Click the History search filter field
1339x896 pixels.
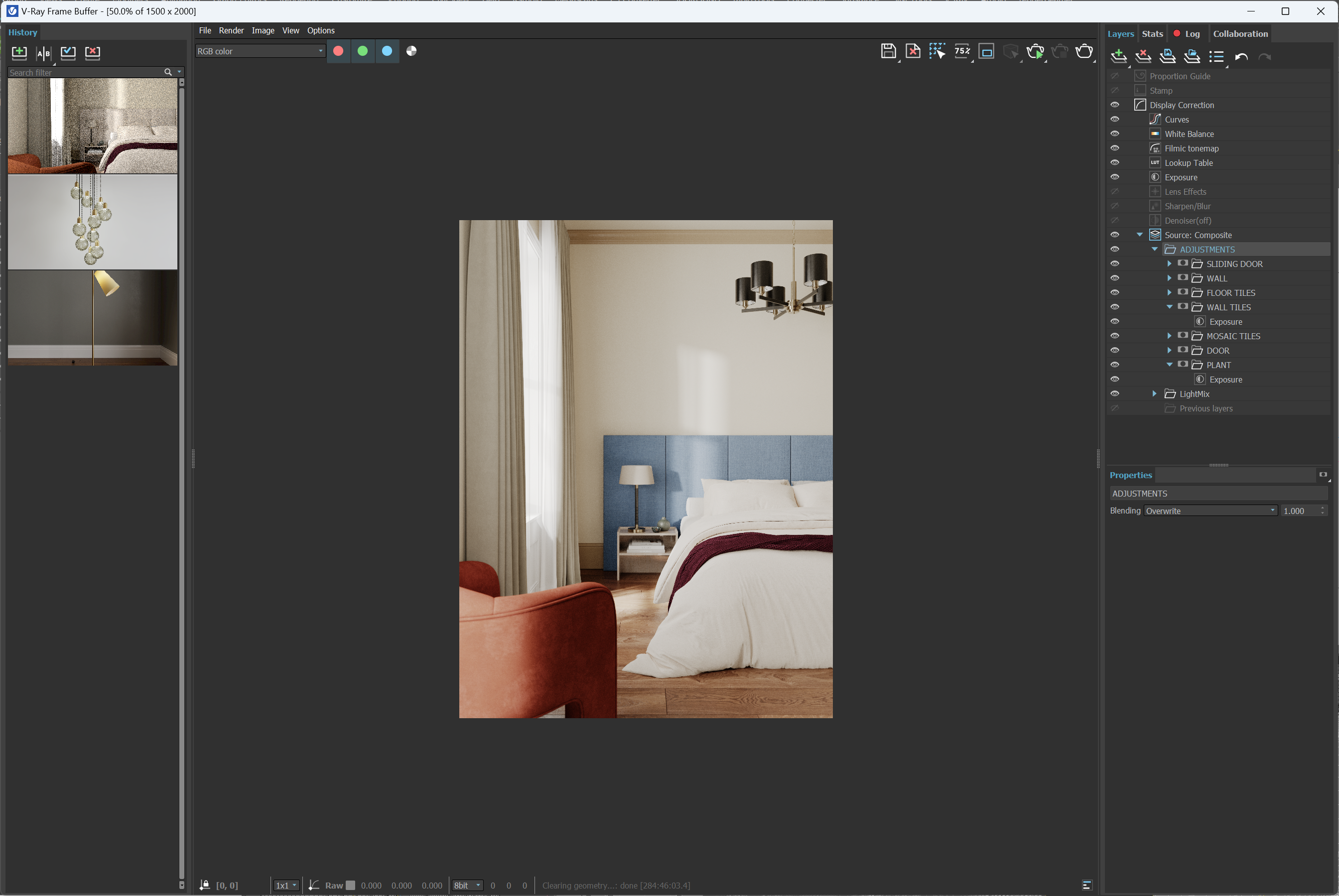[86, 73]
